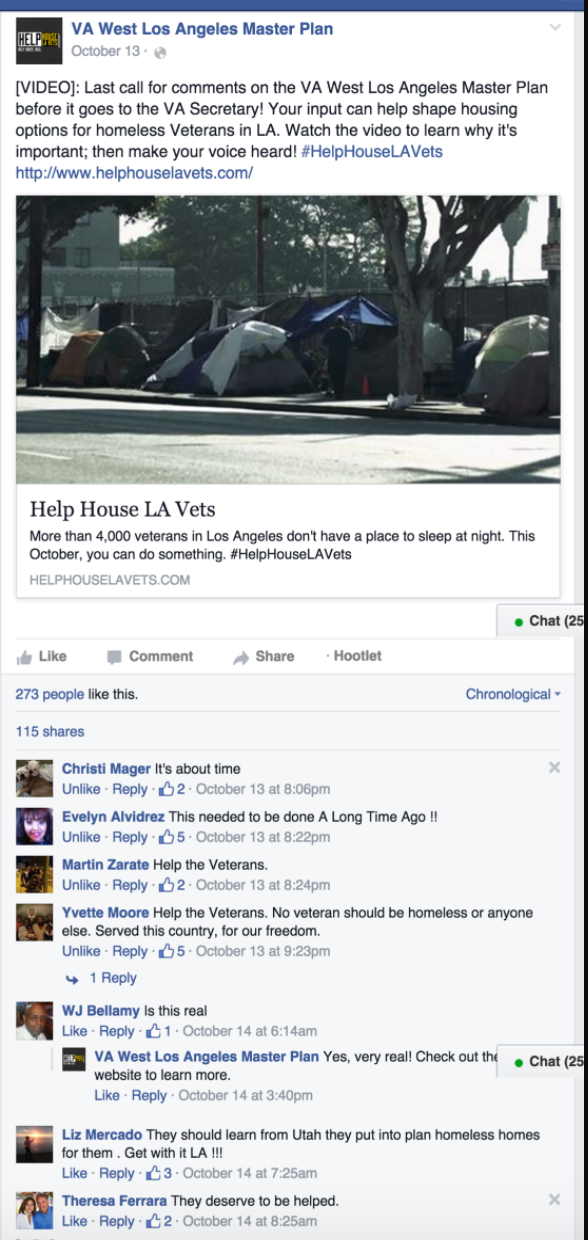Open post options chevron at top right
Viewport: 588px width, 1240px height.
pos(555,29)
